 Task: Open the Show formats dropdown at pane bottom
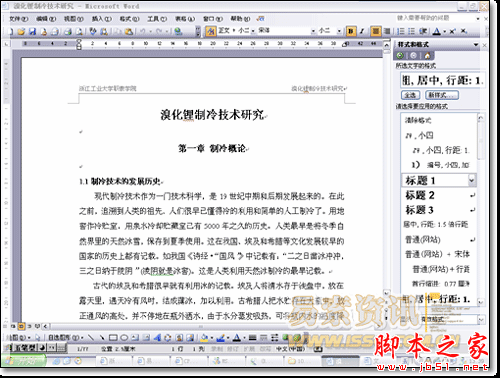[x=481, y=319]
